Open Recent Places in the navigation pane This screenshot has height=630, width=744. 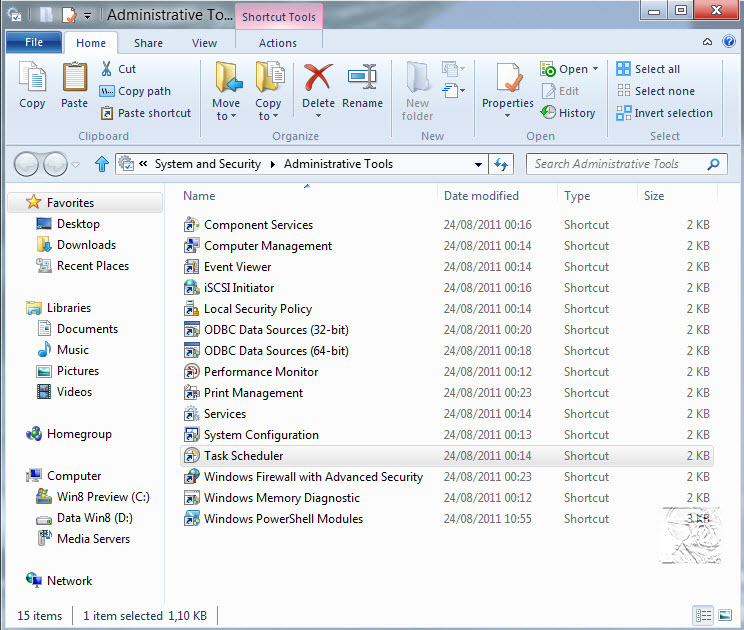tap(83, 266)
